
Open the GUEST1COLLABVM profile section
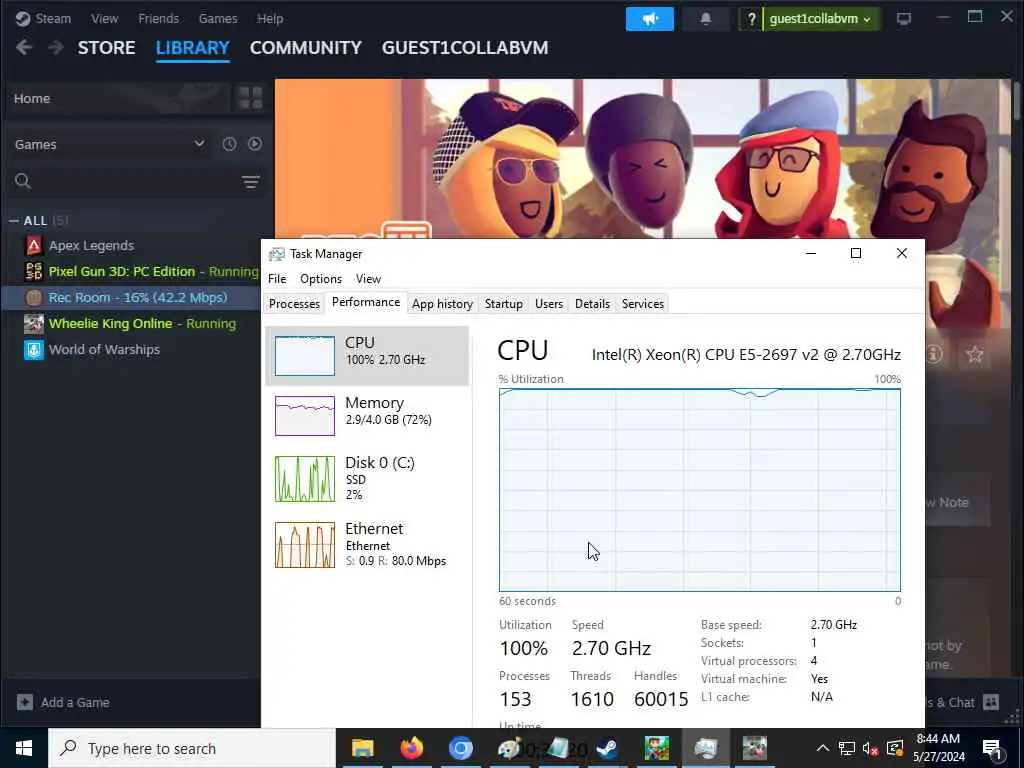465,48
